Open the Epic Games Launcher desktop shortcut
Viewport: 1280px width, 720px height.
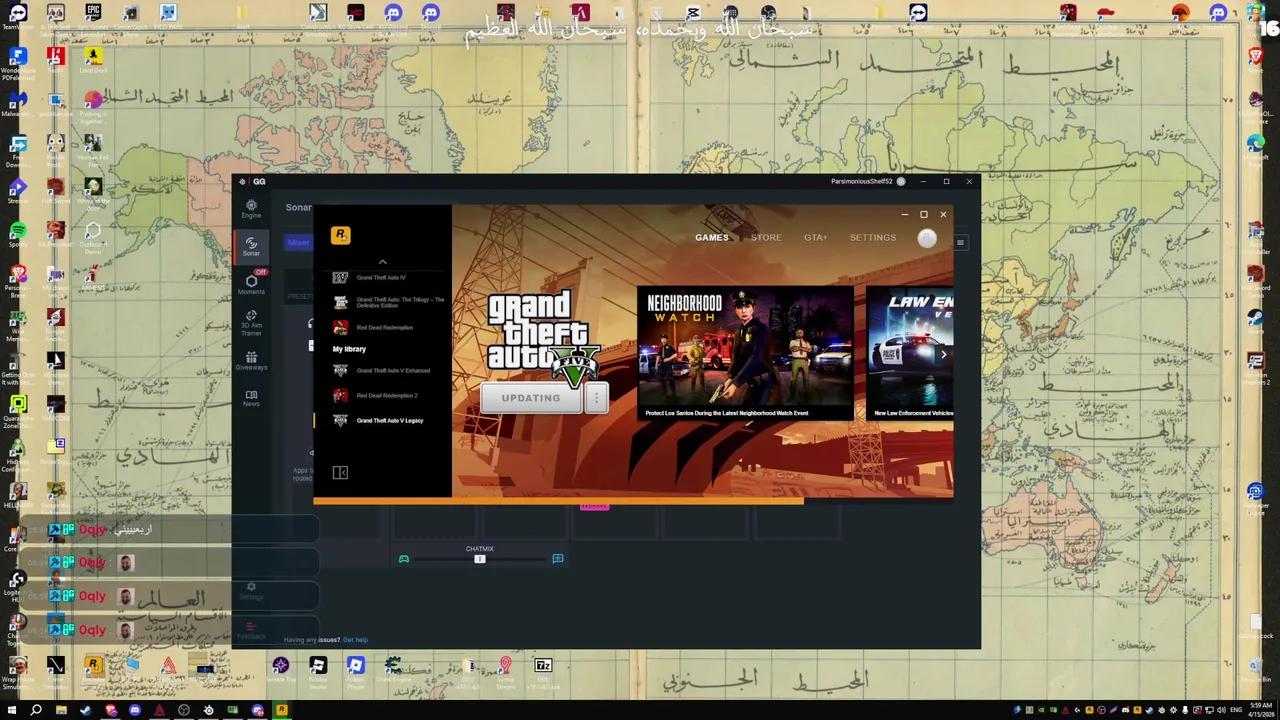coord(93,15)
